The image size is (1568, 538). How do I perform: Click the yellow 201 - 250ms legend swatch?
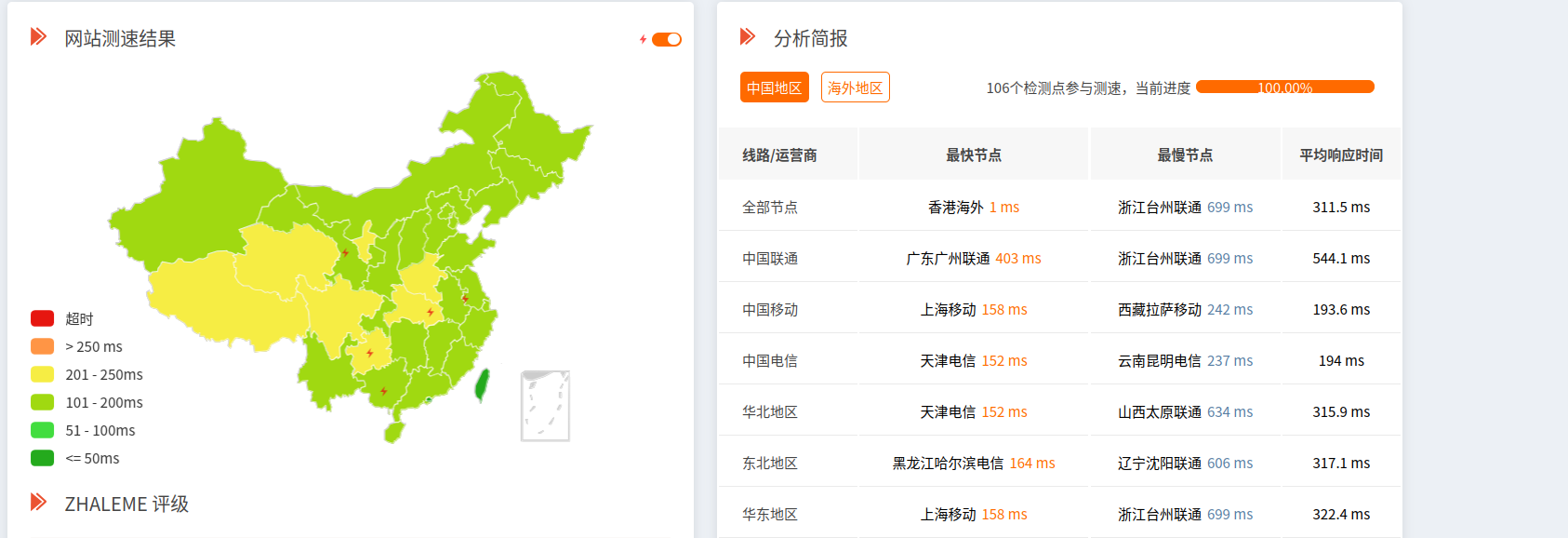(43, 374)
